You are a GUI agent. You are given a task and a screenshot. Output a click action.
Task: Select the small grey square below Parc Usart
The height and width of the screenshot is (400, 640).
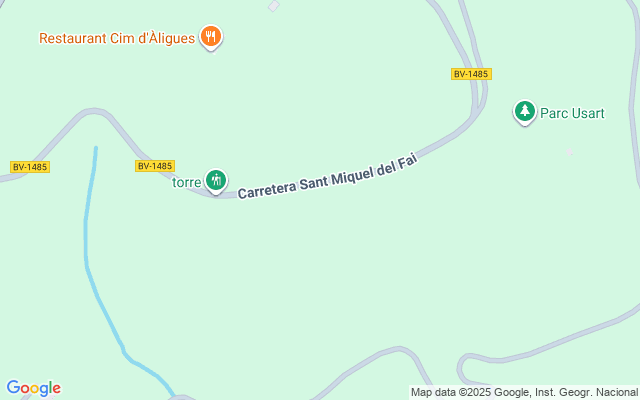569,152
